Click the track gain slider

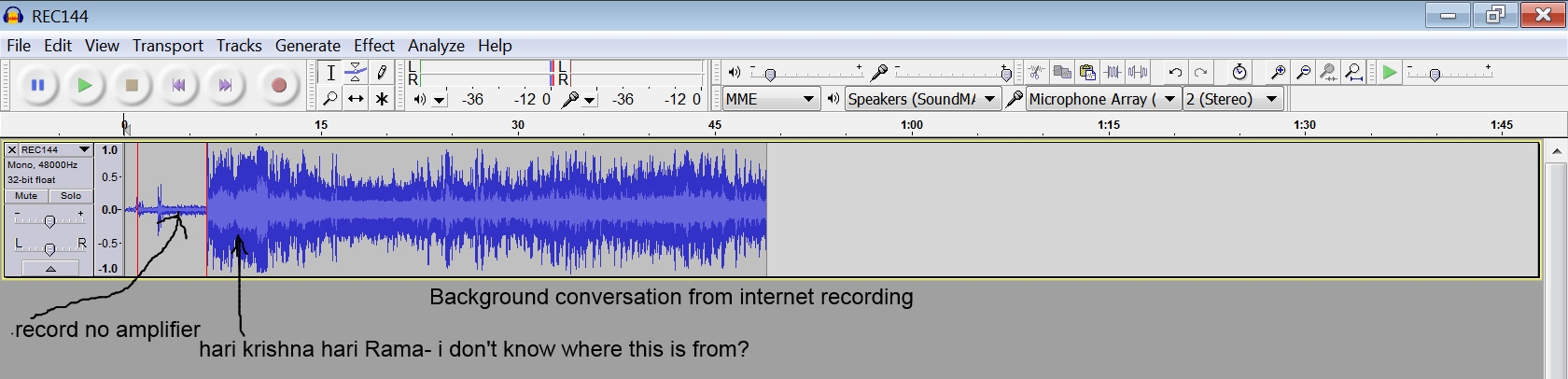[49, 220]
